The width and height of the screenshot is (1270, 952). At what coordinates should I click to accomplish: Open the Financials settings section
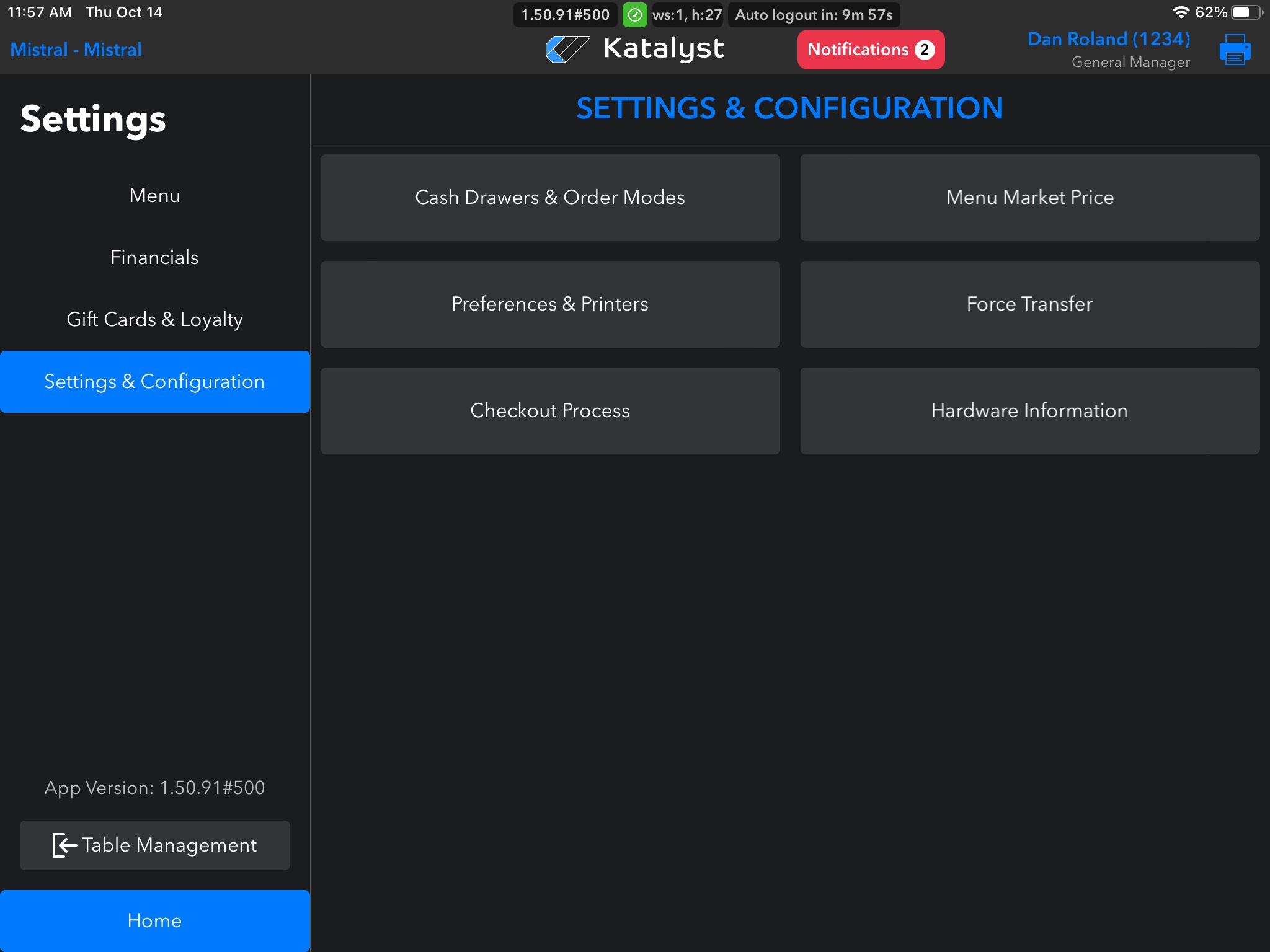coord(154,258)
